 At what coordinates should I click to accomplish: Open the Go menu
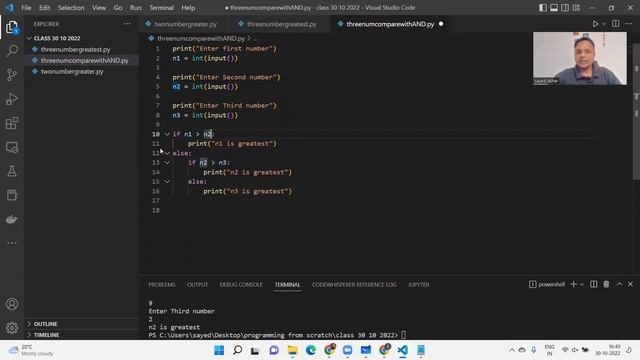tap(118, 8)
